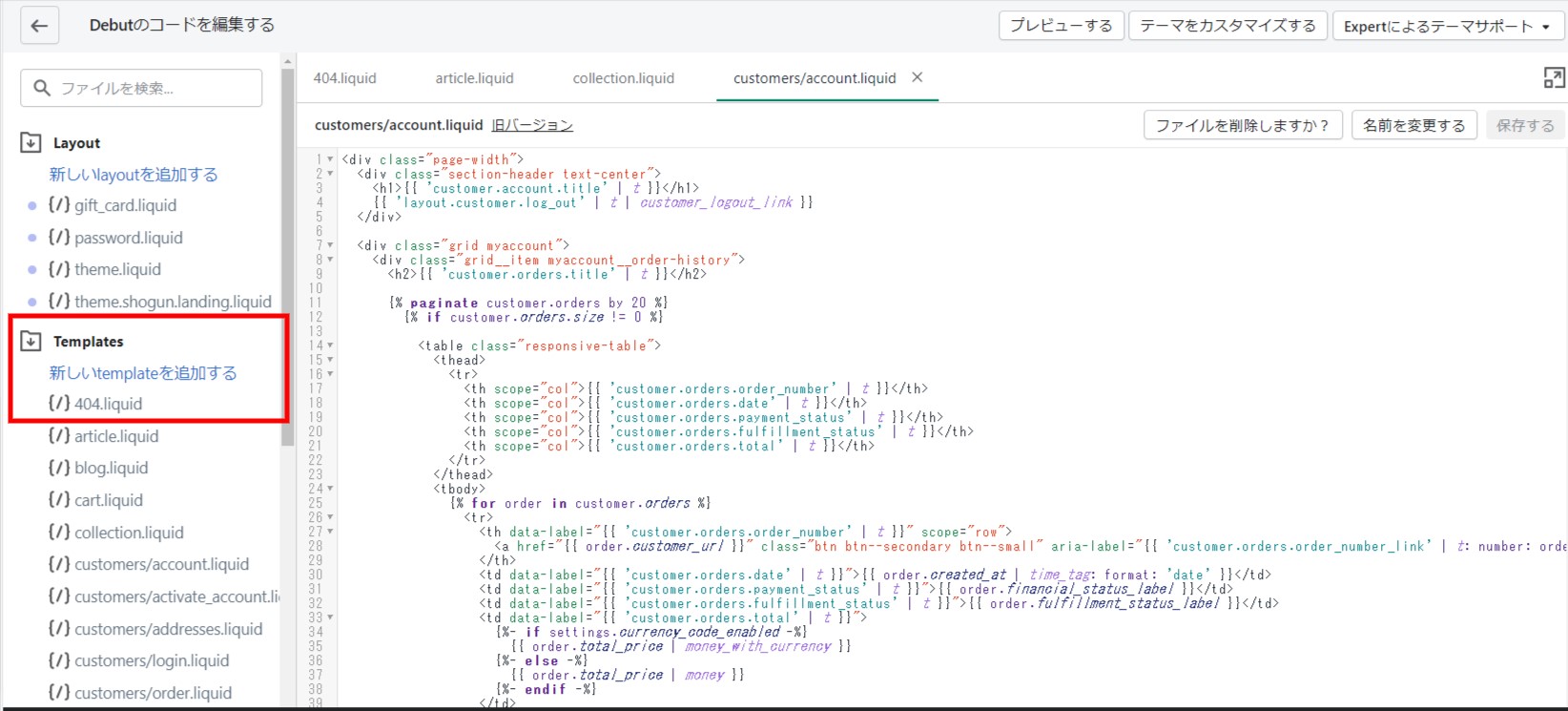
Task: Open theme.liquid in the Layout list
Action: pyautogui.click(x=117, y=269)
